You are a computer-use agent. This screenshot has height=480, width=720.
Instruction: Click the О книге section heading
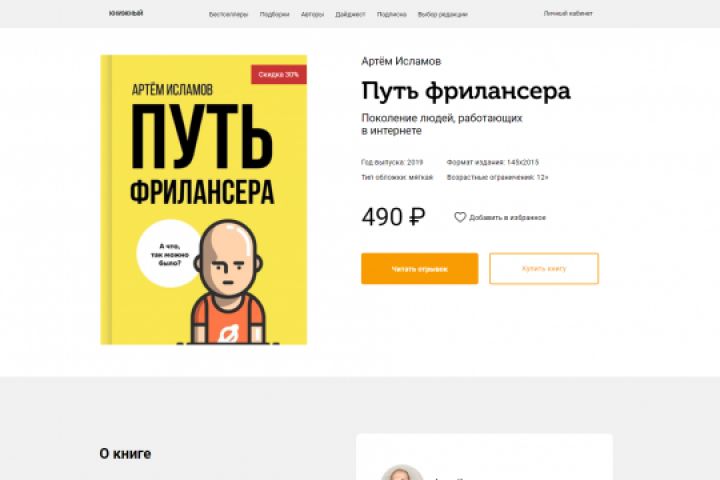coord(125,453)
